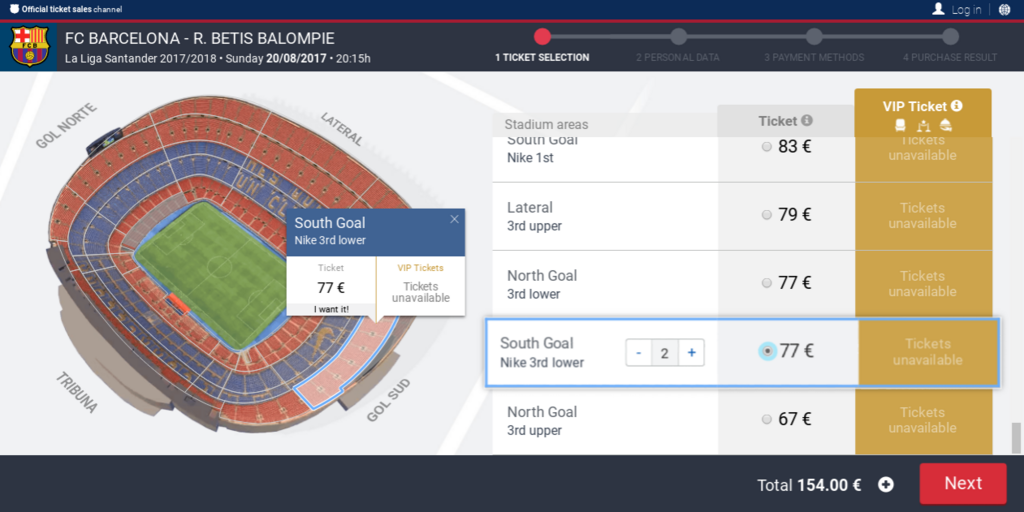Click the VIP catering bell icon
This screenshot has height=512, width=1024.
(x=945, y=125)
